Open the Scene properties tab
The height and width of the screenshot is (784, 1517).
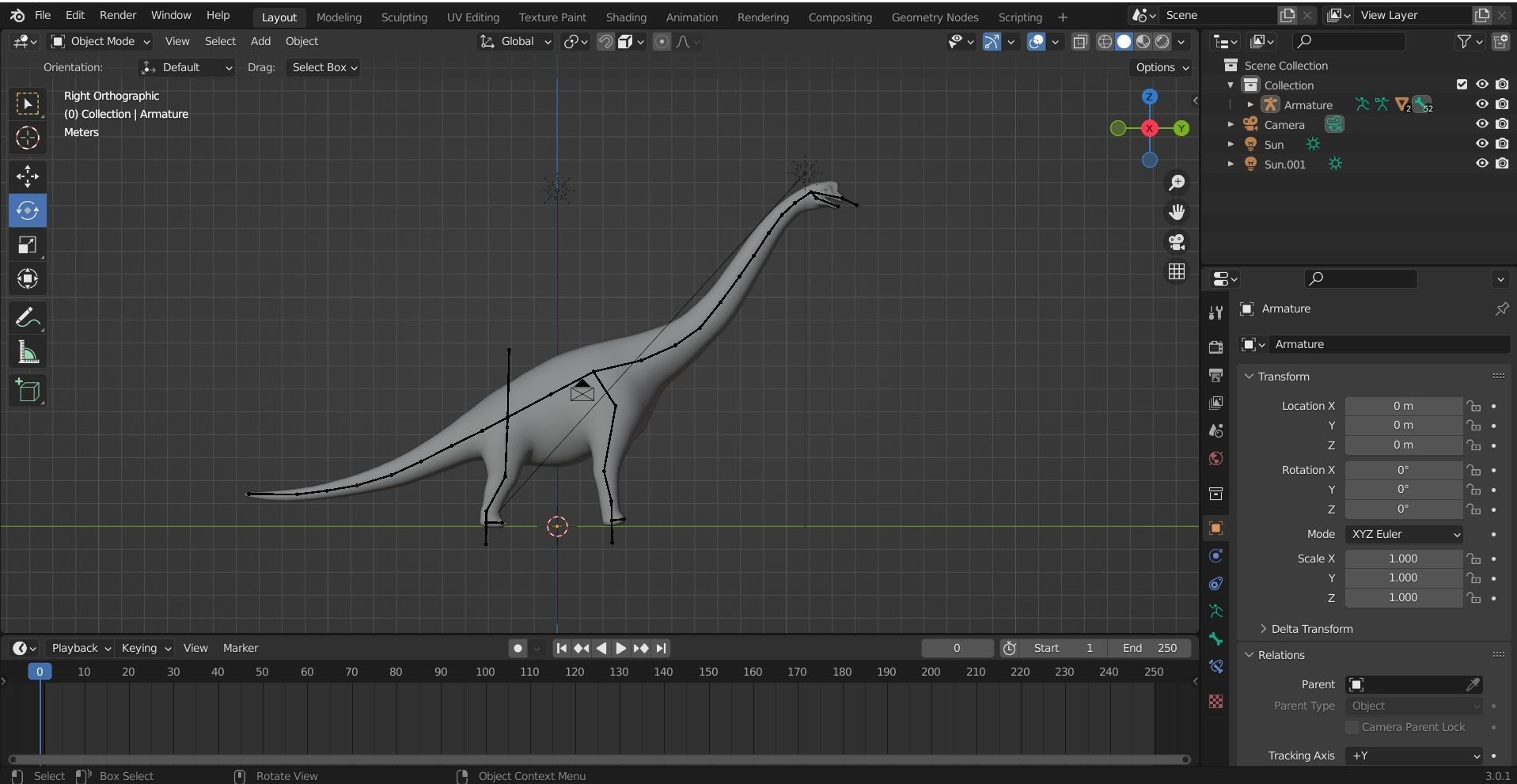pos(1216,431)
